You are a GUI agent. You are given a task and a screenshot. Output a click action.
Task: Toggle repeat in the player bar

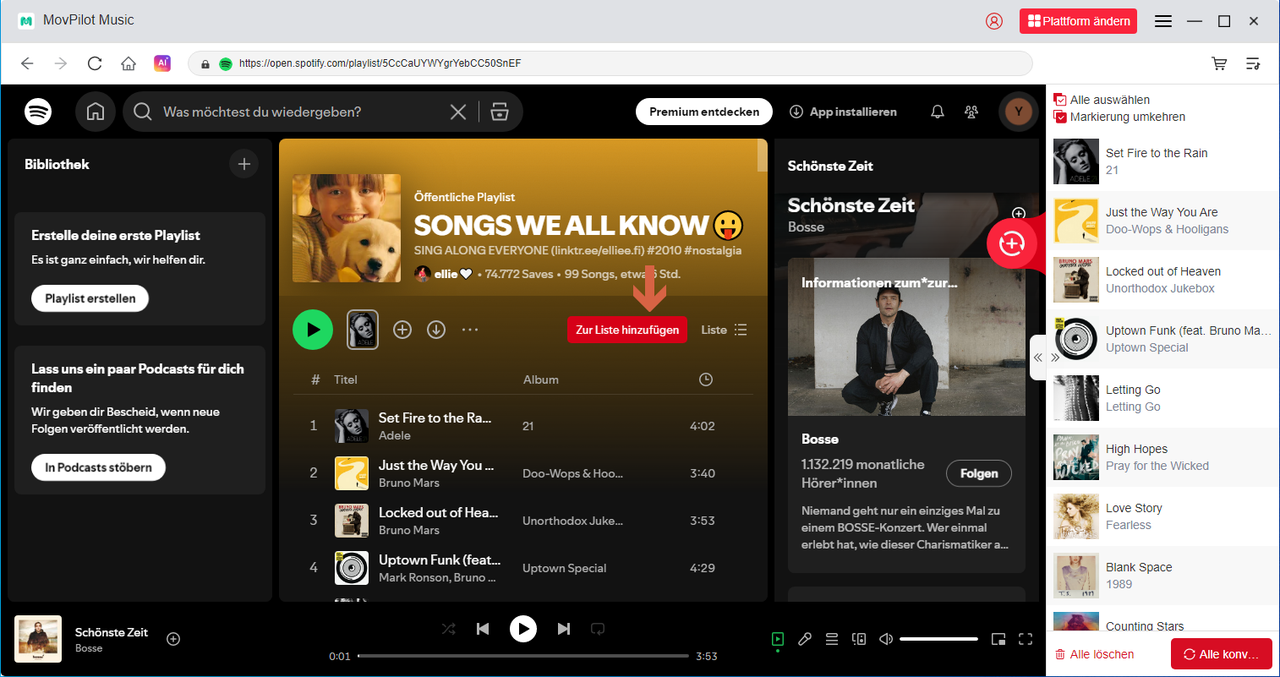pos(597,629)
